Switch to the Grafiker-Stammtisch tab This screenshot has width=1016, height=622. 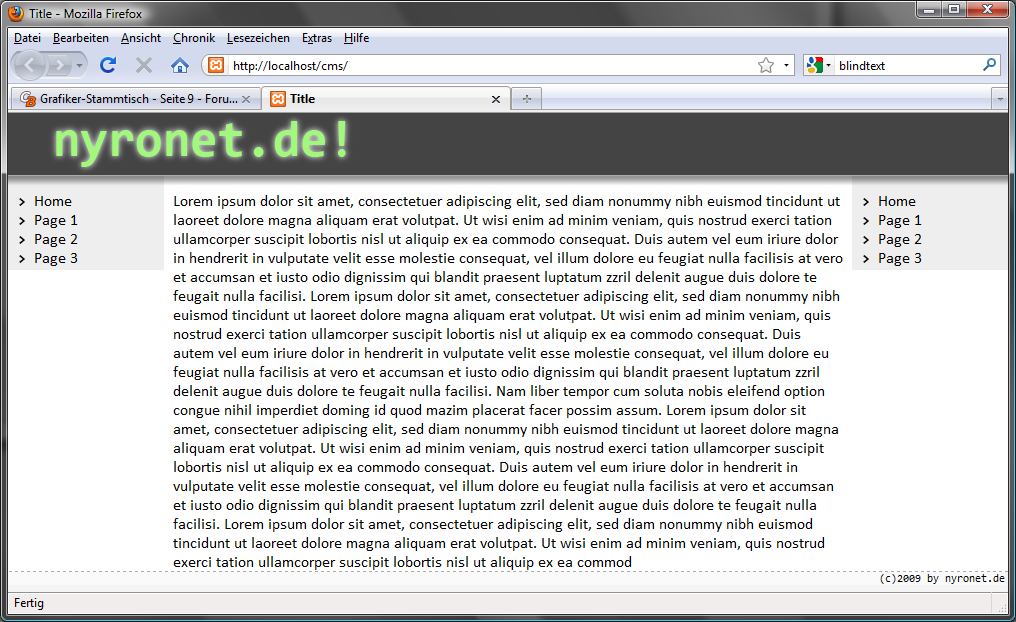[136, 99]
